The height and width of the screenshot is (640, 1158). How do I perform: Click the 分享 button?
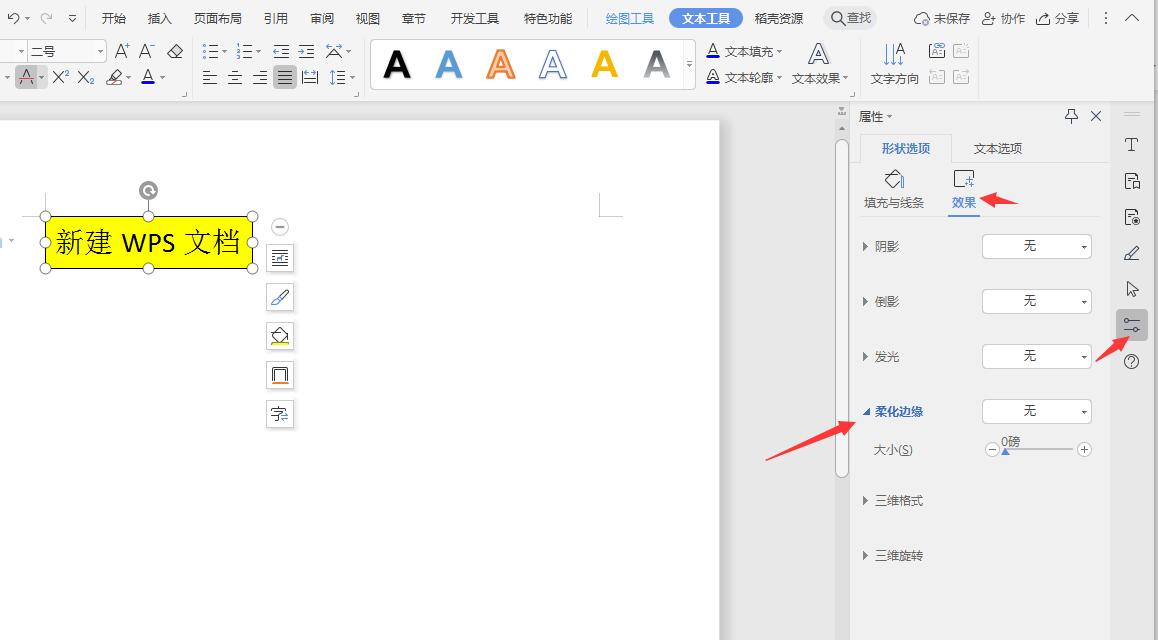coord(1060,17)
